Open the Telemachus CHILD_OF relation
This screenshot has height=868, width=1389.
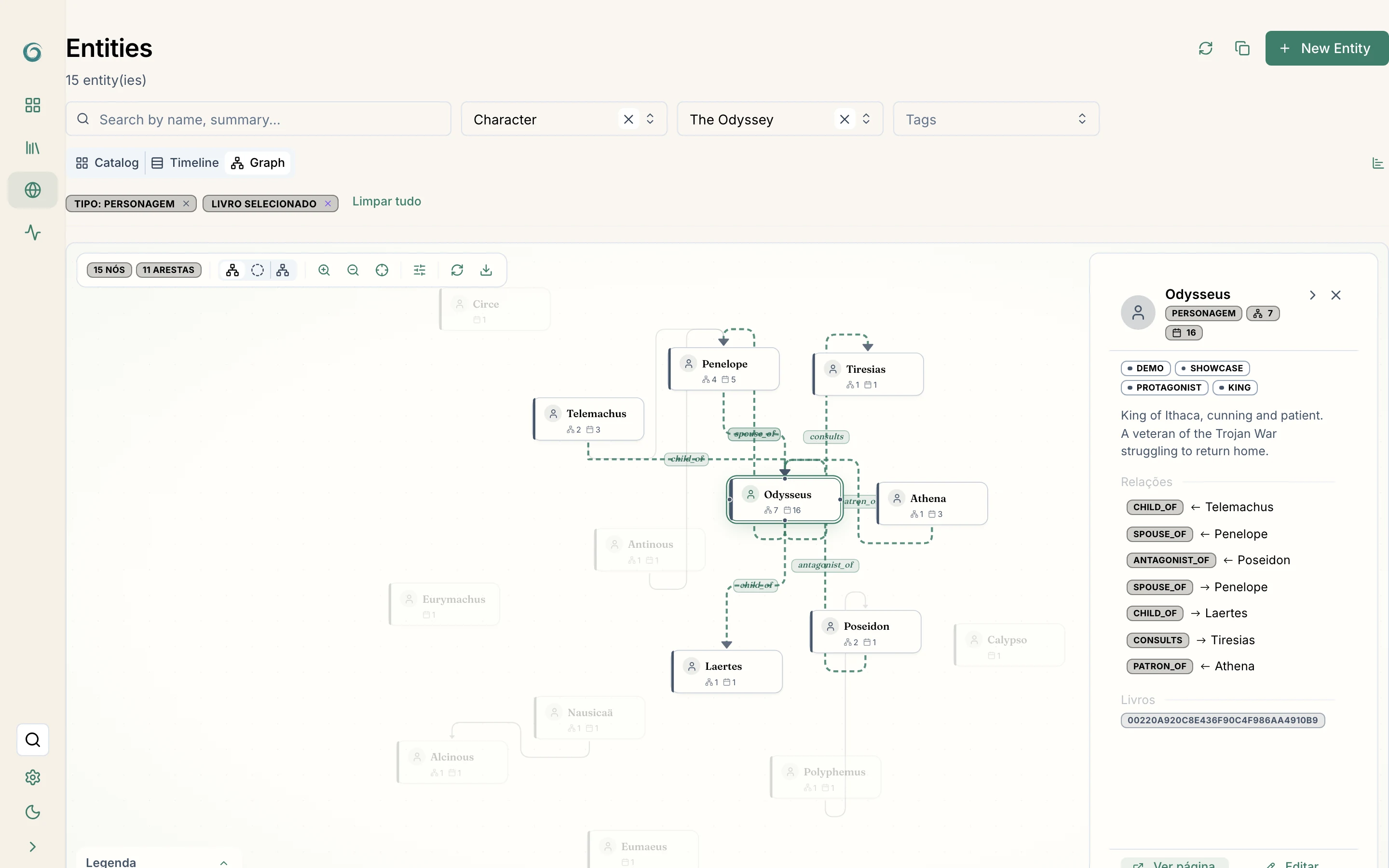[1199, 507]
